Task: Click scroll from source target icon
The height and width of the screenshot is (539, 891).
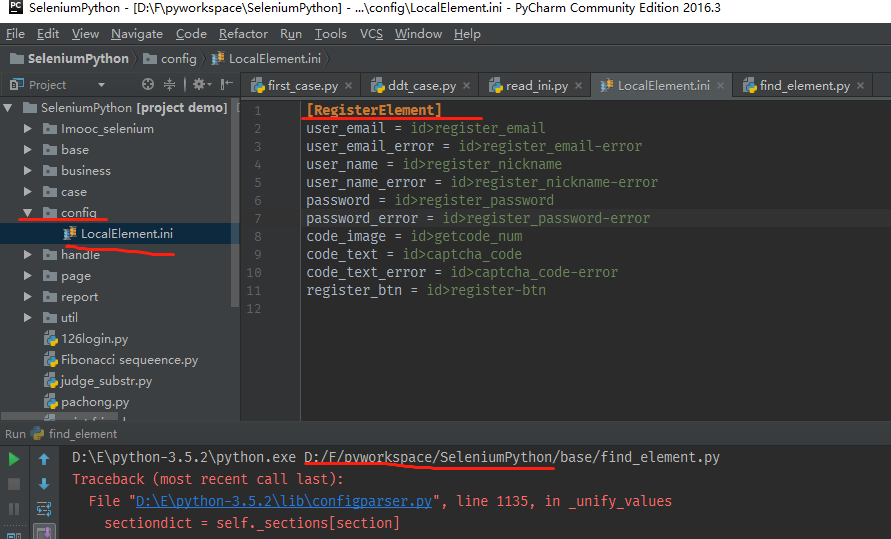Action: 148,85
